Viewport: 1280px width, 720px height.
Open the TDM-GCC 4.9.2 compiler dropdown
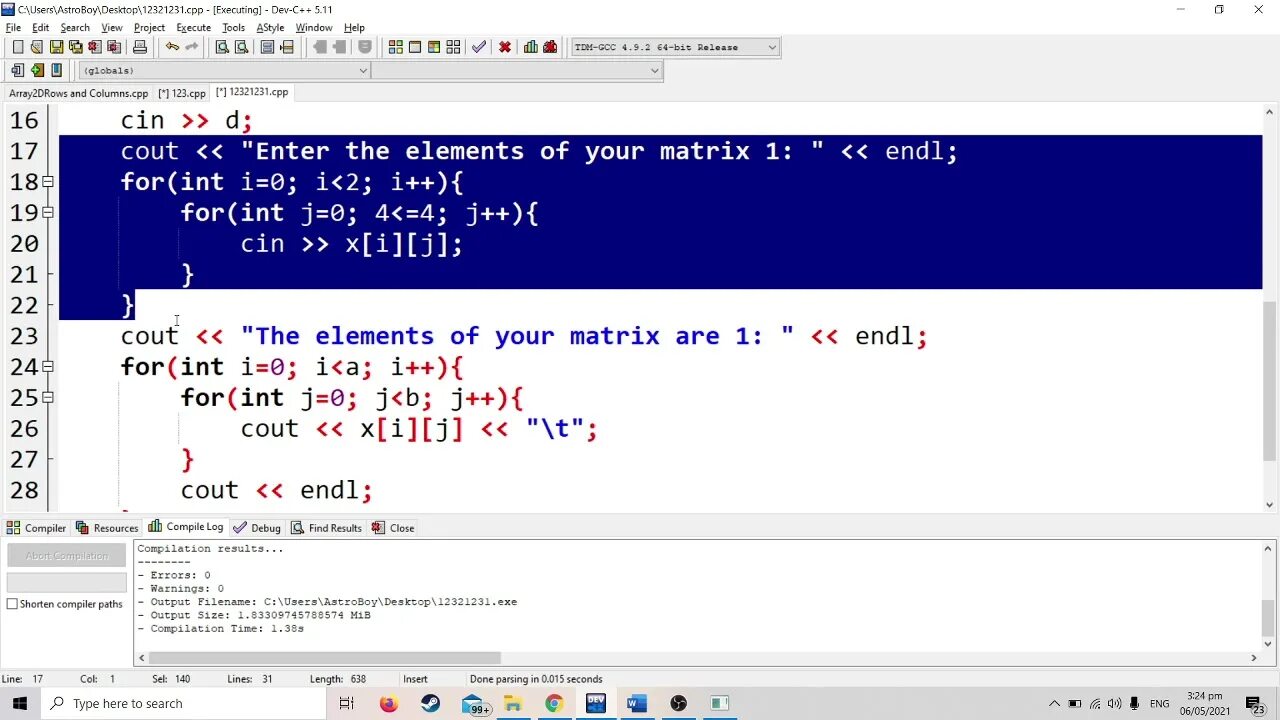675,47
